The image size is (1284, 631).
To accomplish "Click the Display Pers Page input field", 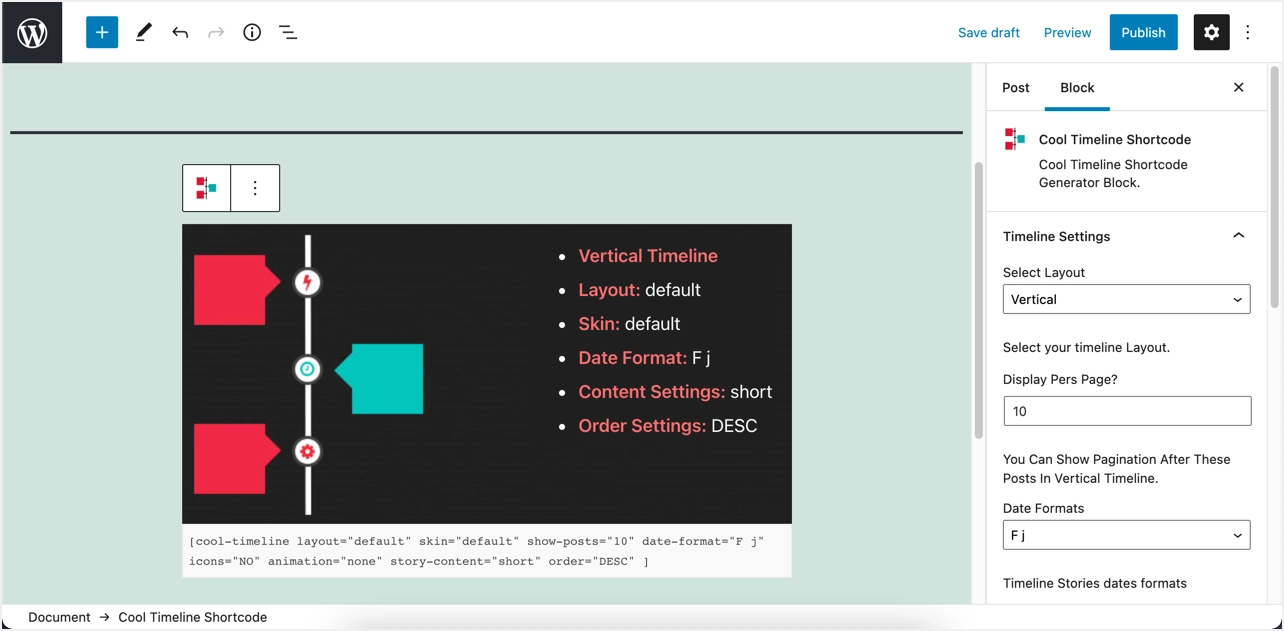I will point(1127,411).
